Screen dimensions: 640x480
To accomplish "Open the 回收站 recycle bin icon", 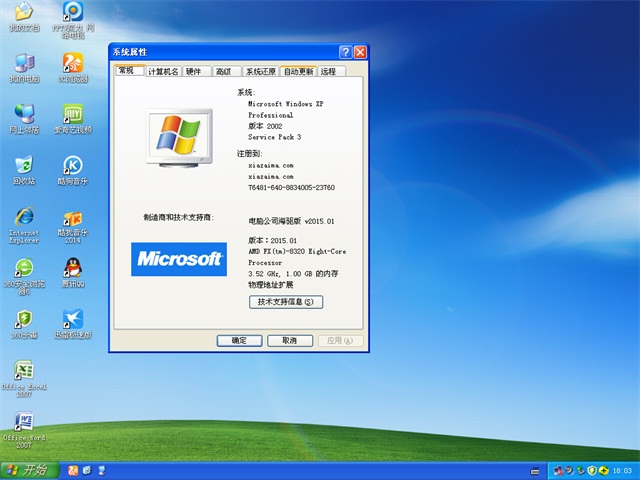I will (23, 164).
